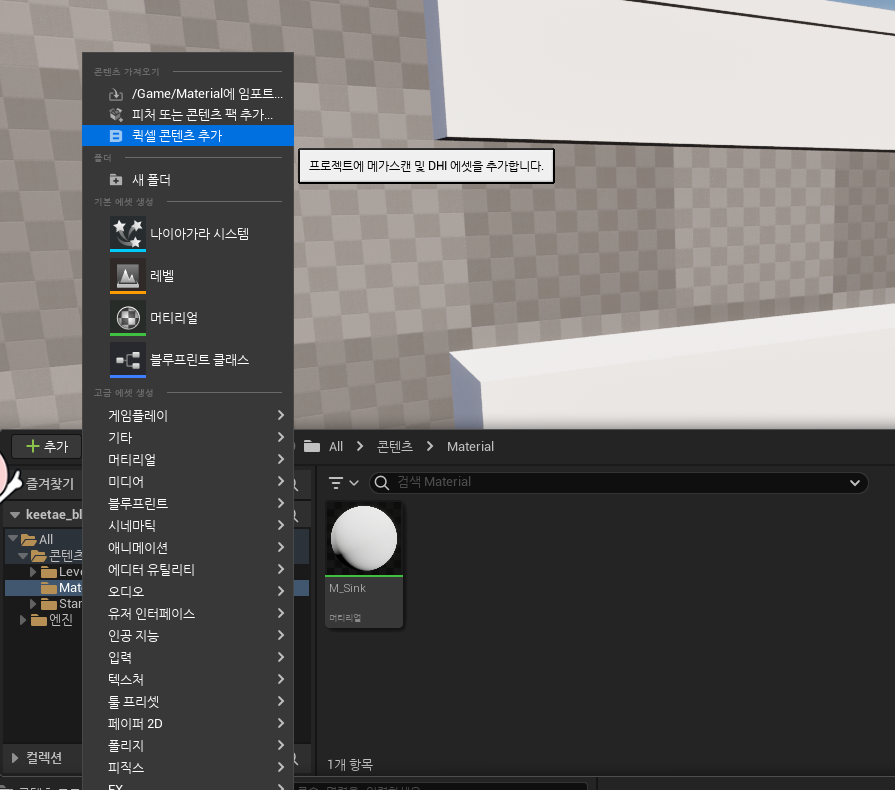Screen dimensions: 895x790
Task: Click the 검색 Material search field
Action: [619, 483]
